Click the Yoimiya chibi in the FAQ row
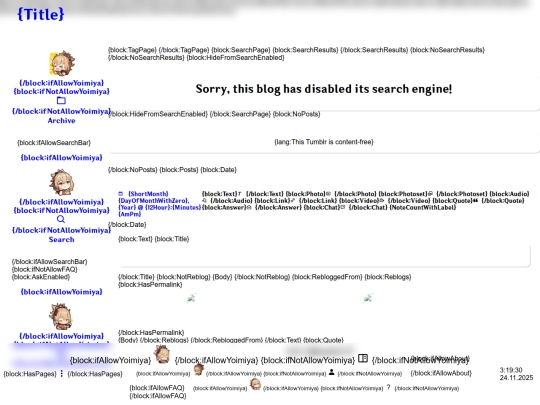540x405 pixels. [x=255, y=384]
